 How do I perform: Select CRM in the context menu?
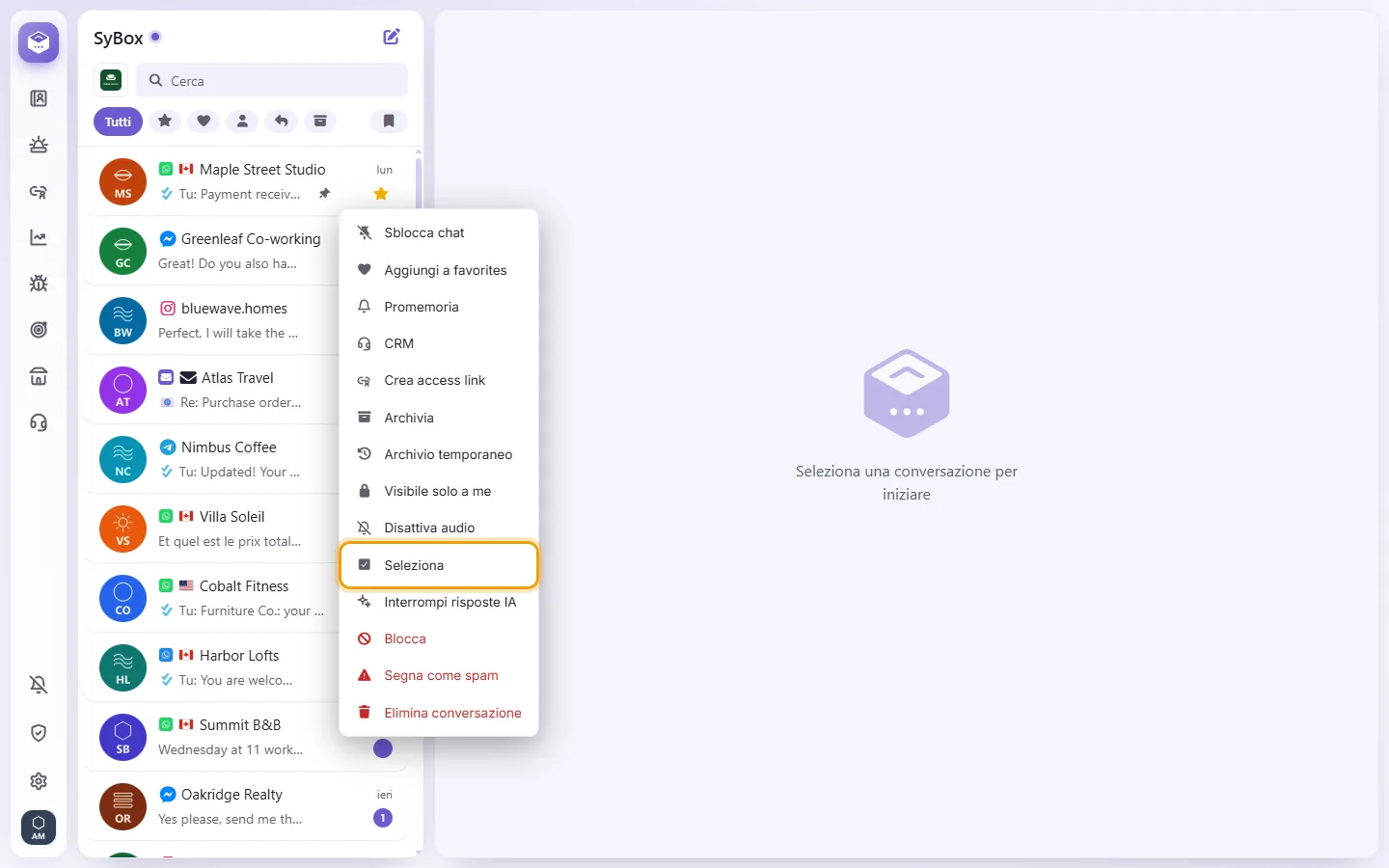click(439, 343)
